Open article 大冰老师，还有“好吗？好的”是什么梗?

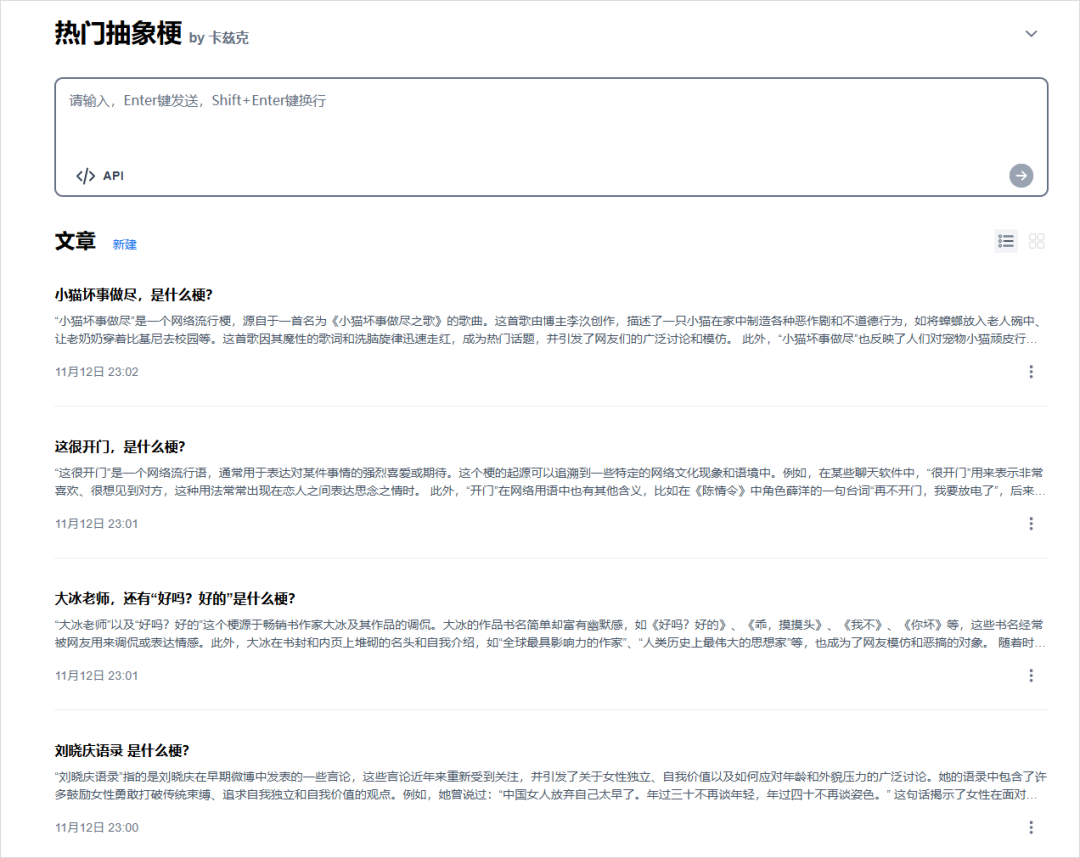coord(175,598)
